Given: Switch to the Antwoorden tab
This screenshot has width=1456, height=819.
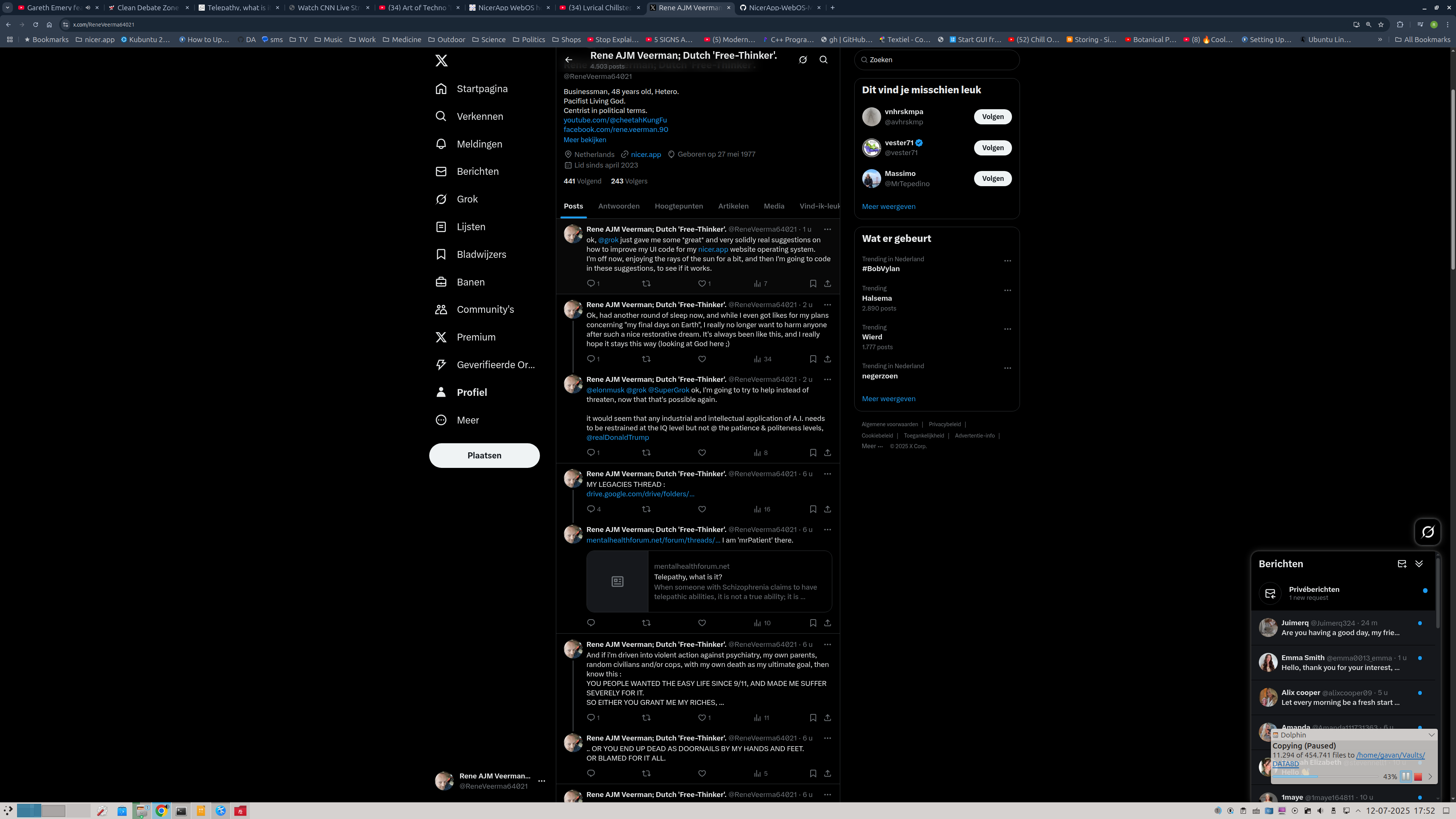Looking at the screenshot, I should (619, 206).
